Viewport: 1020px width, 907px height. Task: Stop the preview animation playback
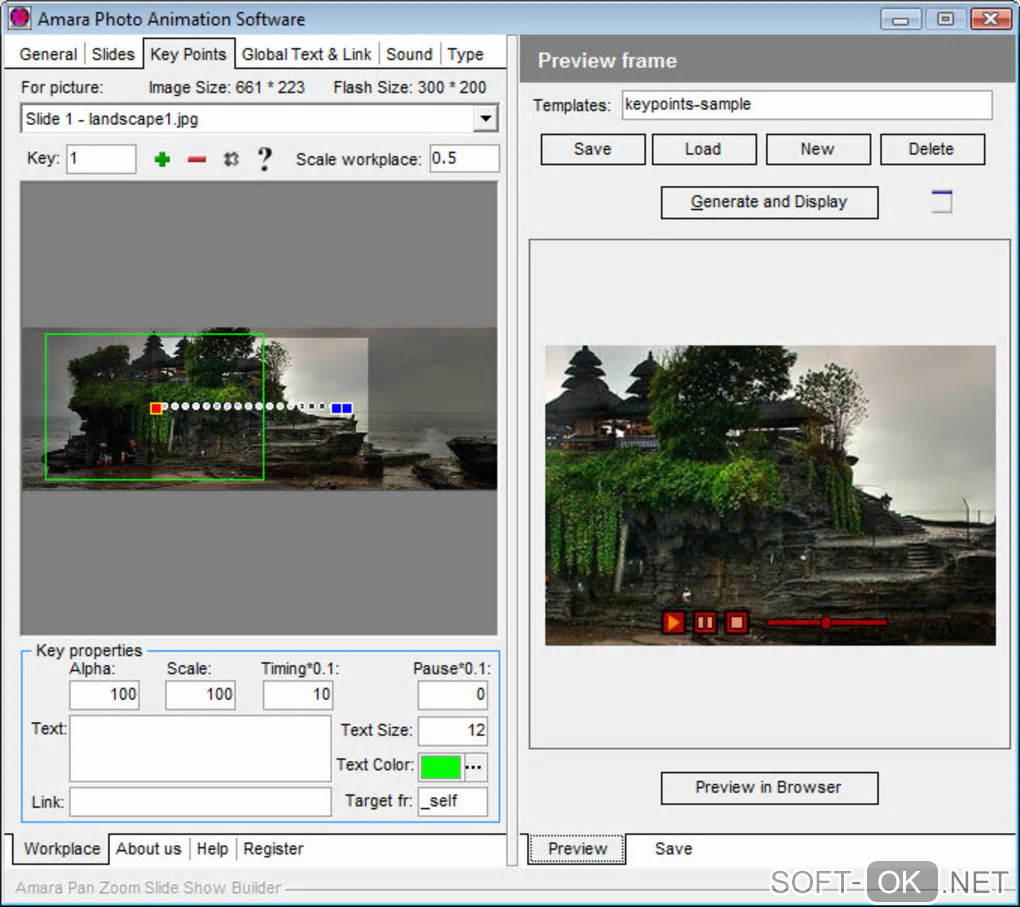[737, 622]
